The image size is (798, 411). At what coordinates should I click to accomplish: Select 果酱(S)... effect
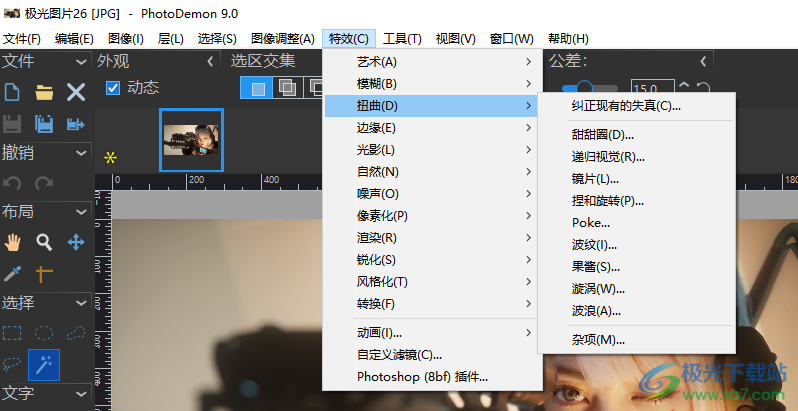coord(636,267)
